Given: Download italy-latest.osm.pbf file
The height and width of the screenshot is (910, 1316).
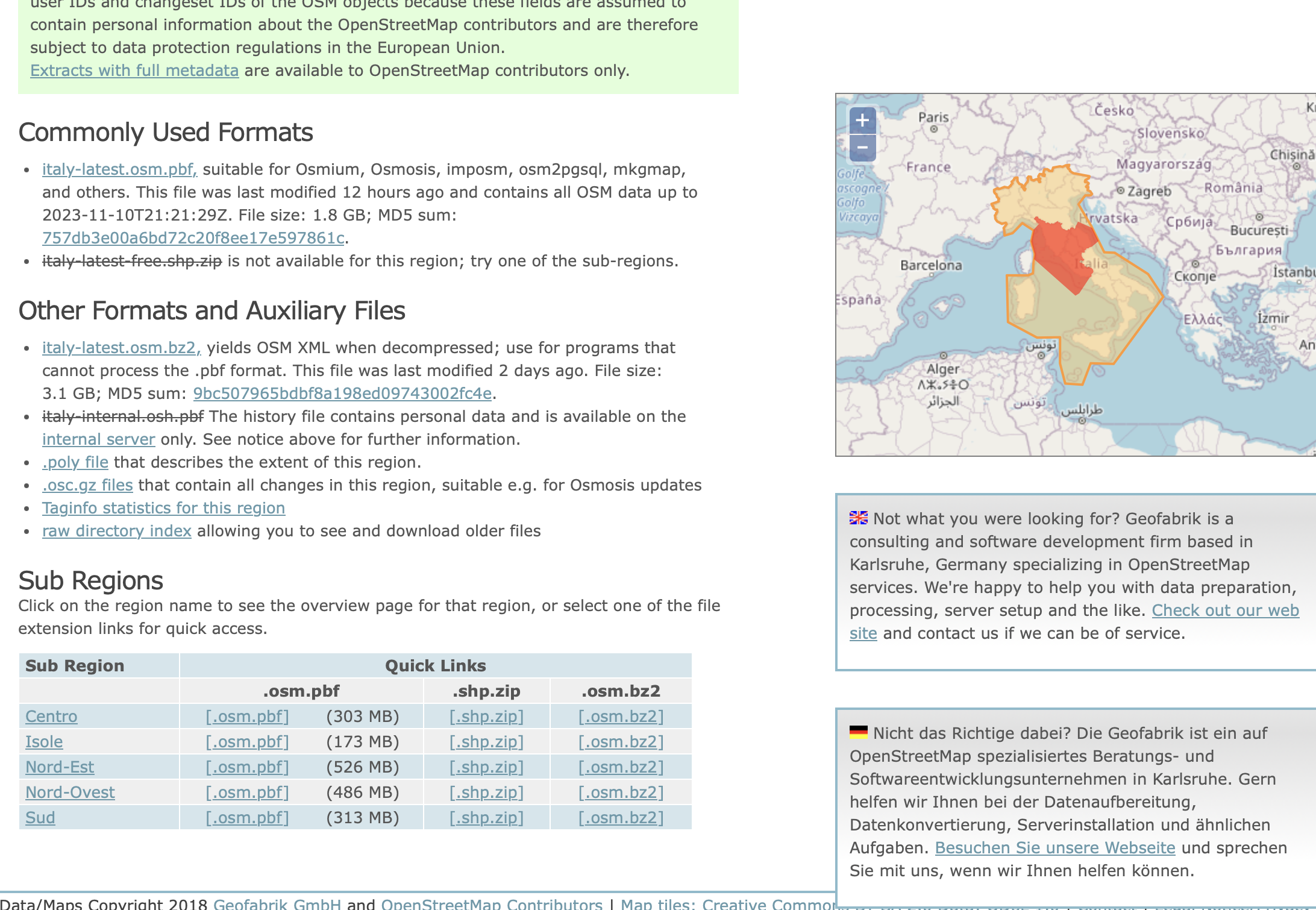Looking at the screenshot, I should click(x=119, y=169).
